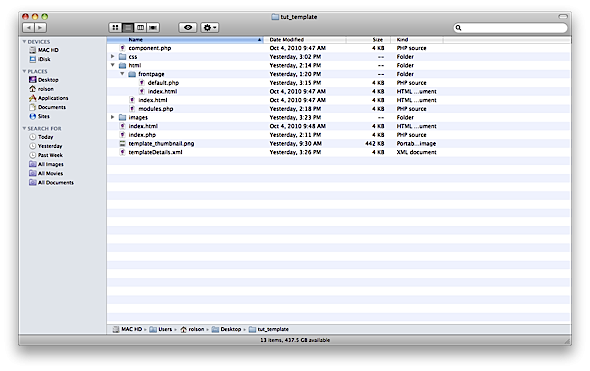This screenshot has width=590, height=371.
Task: Select list view toolbar button
Action: click(128, 27)
